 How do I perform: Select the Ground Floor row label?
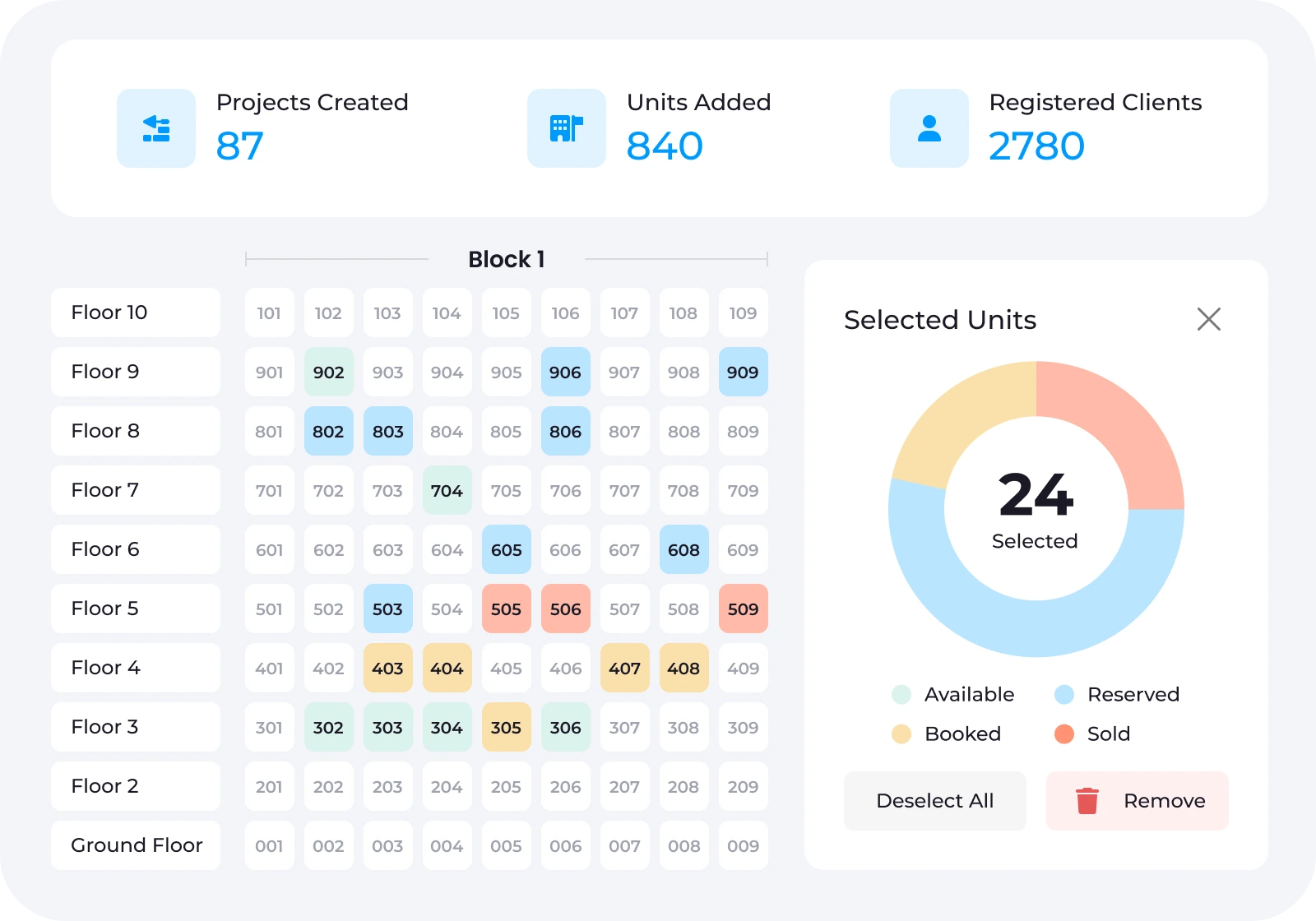(136, 845)
